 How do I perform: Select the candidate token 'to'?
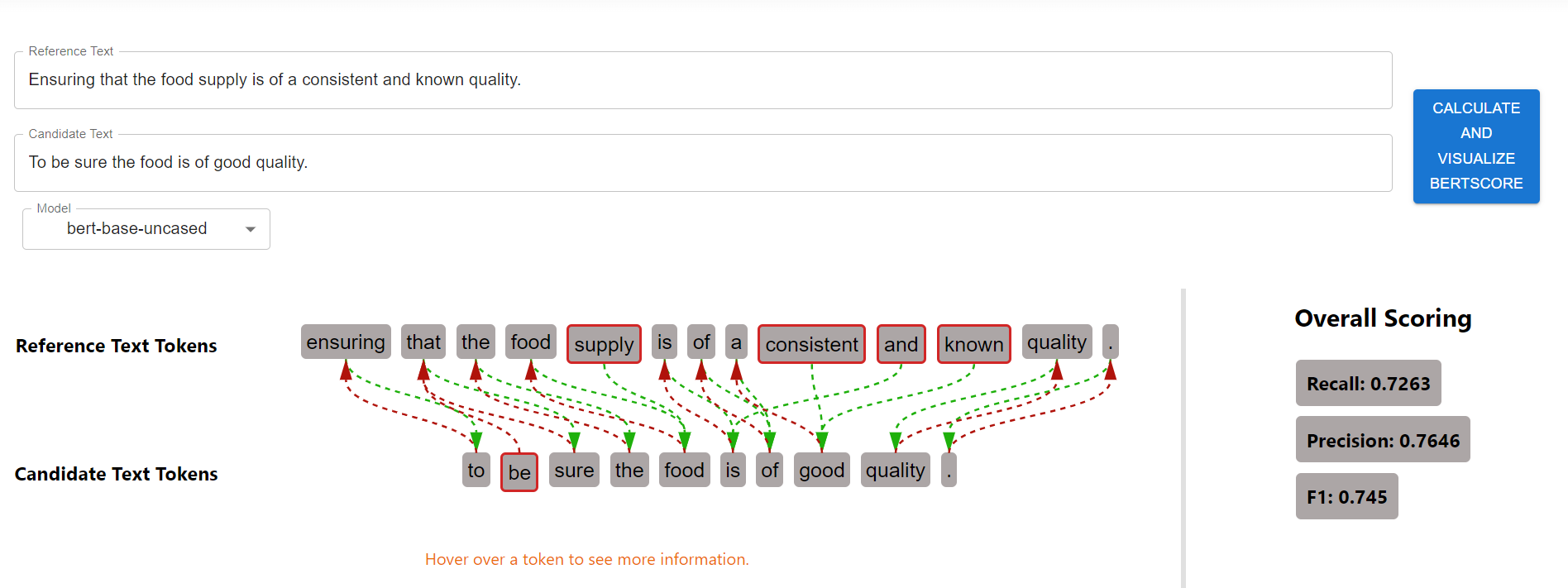pos(476,471)
